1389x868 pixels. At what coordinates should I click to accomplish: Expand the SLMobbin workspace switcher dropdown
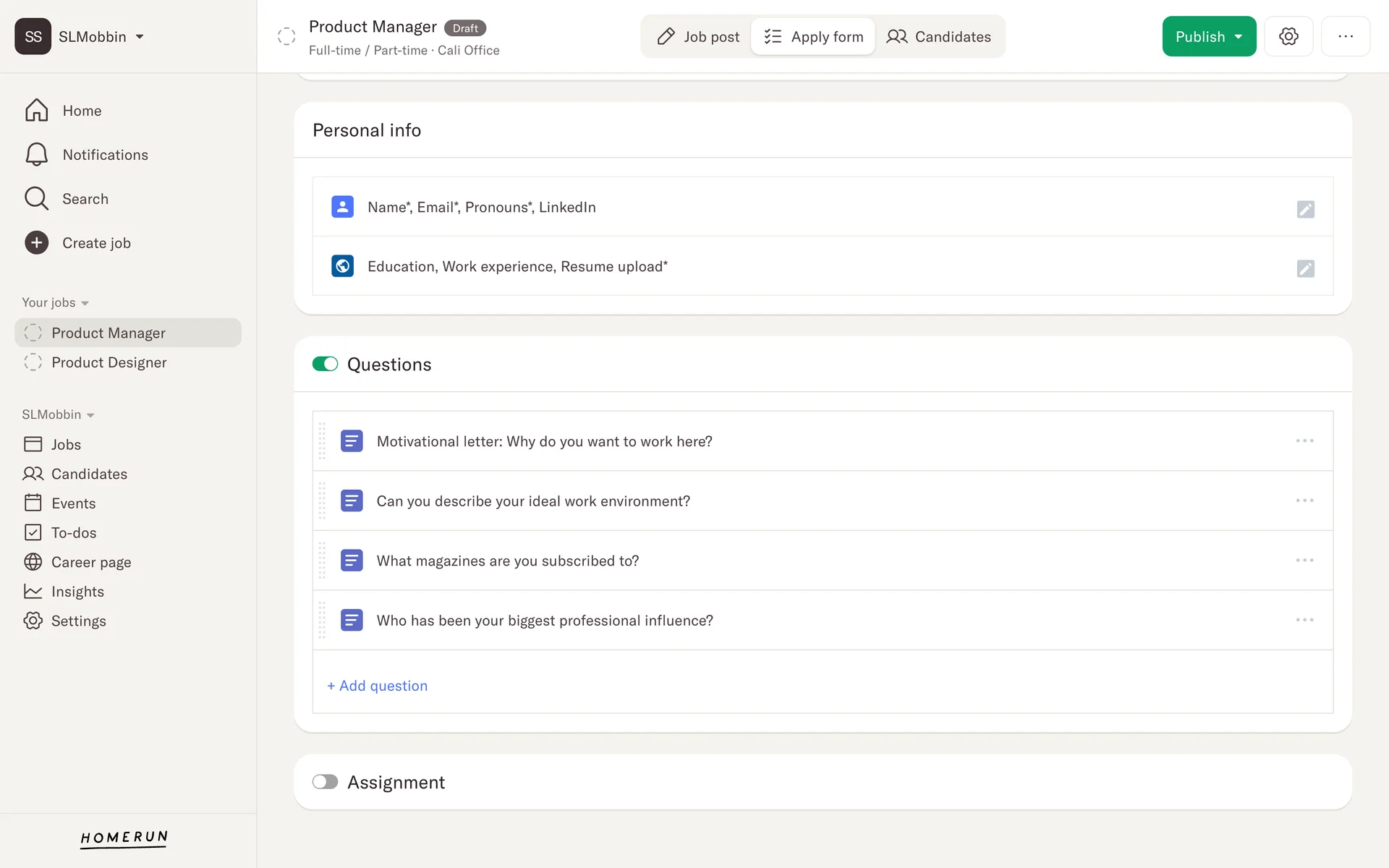pyautogui.click(x=140, y=37)
